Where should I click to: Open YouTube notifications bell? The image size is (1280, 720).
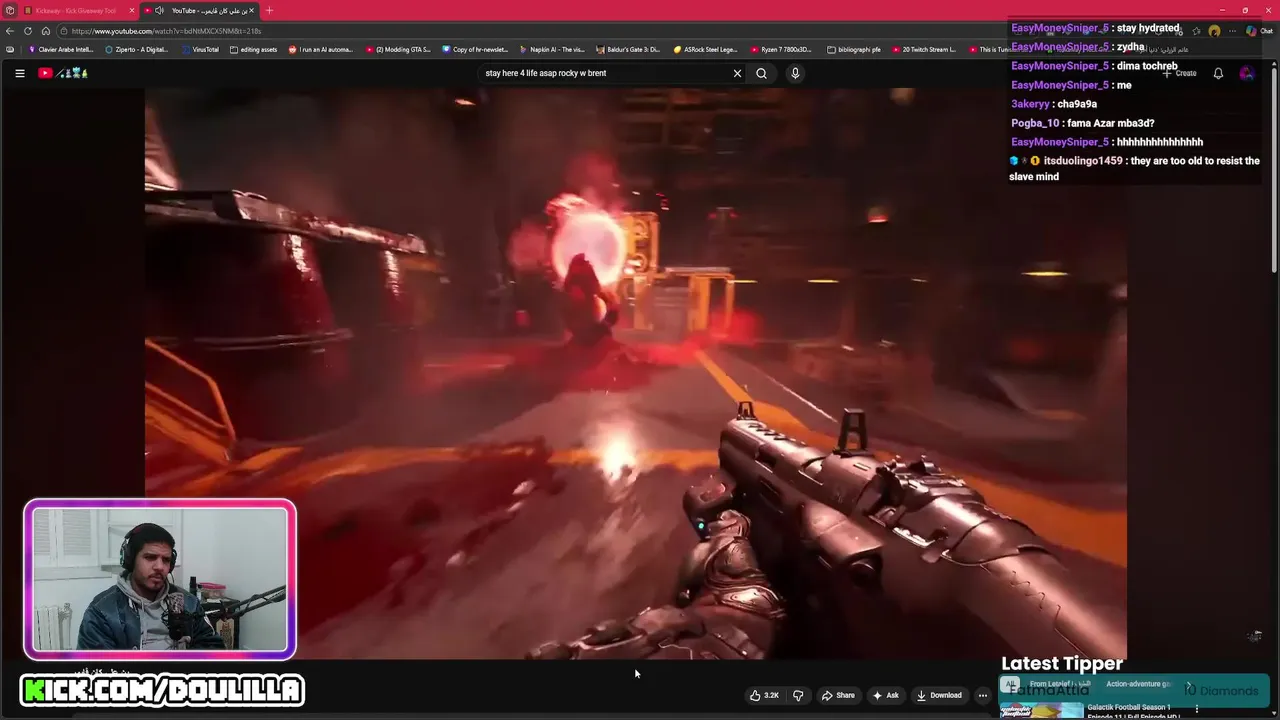[x=1218, y=73]
